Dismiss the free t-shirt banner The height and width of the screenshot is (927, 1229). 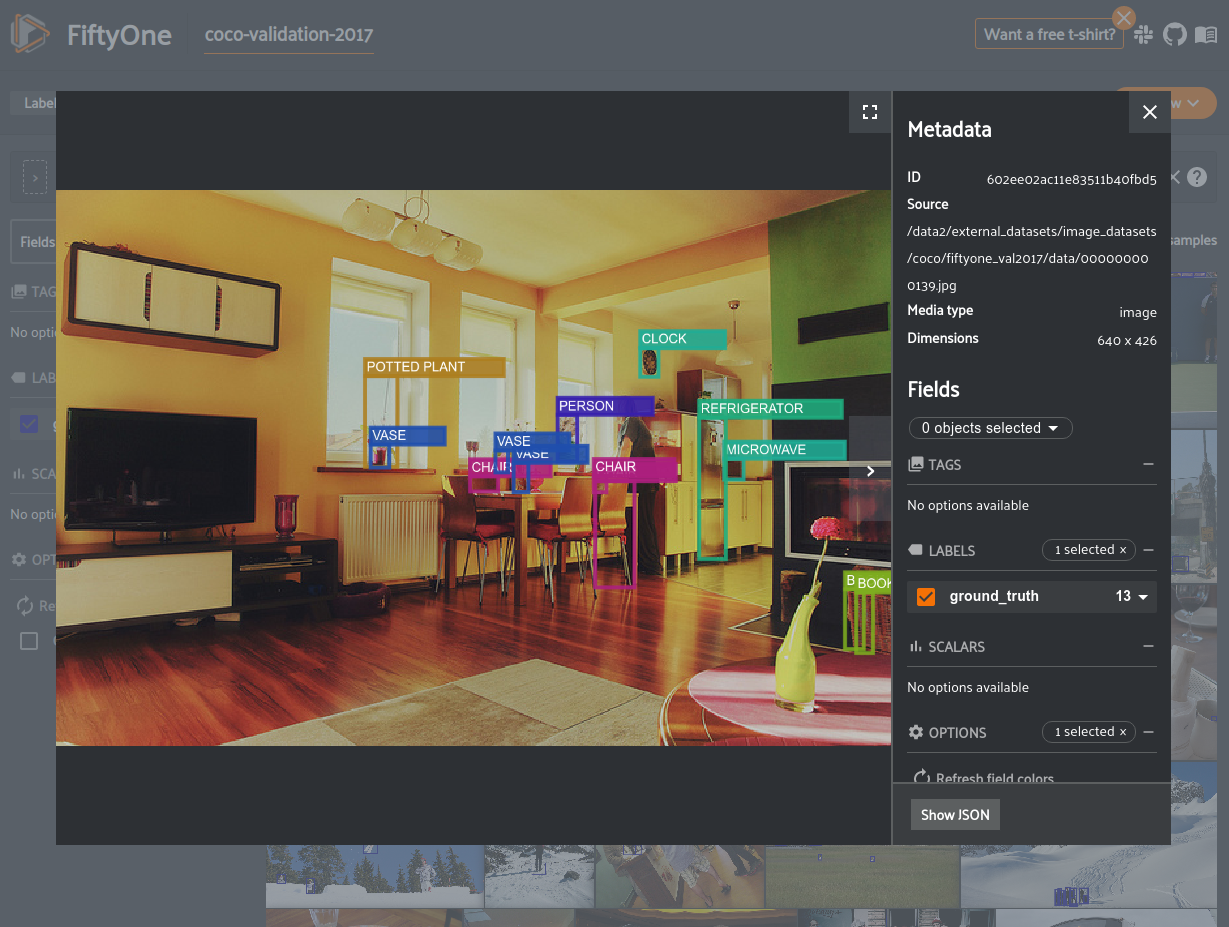1124,18
